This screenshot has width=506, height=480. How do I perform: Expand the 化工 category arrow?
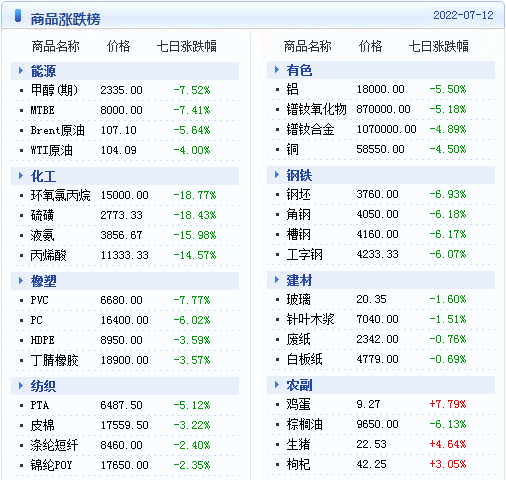[x=21, y=176]
